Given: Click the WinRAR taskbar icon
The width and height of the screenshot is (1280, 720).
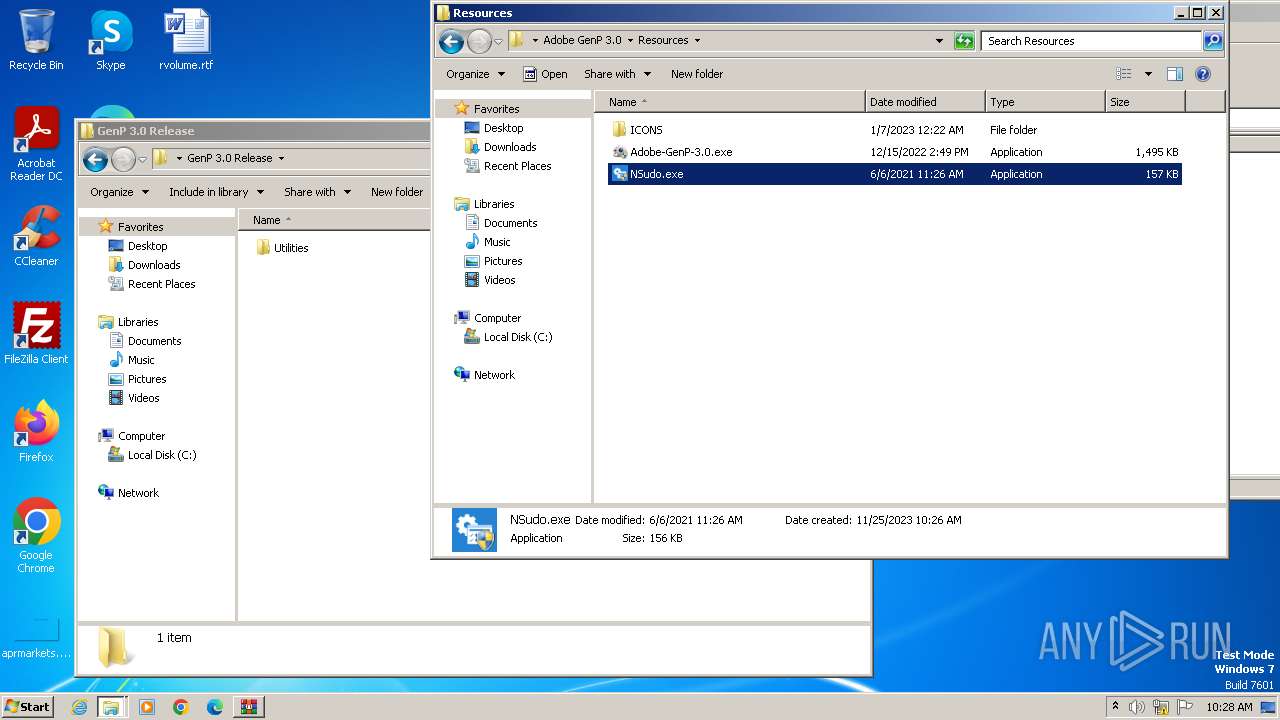Looking at the screenshot, I should coord(249,707).
